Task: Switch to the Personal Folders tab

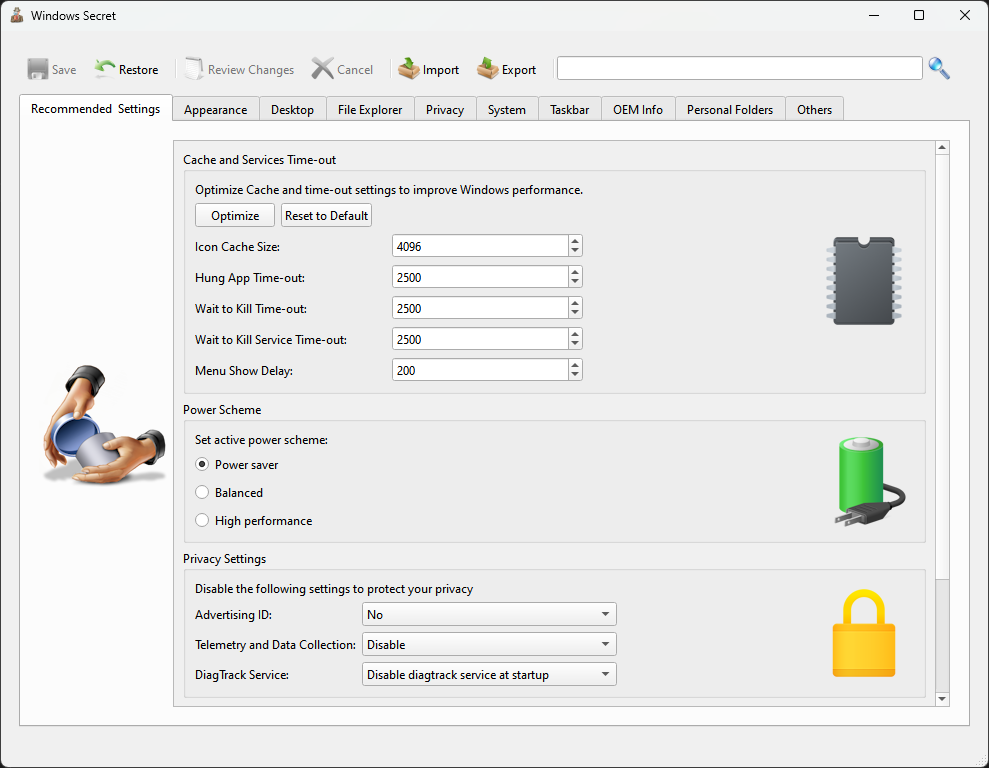Action: 730,109
